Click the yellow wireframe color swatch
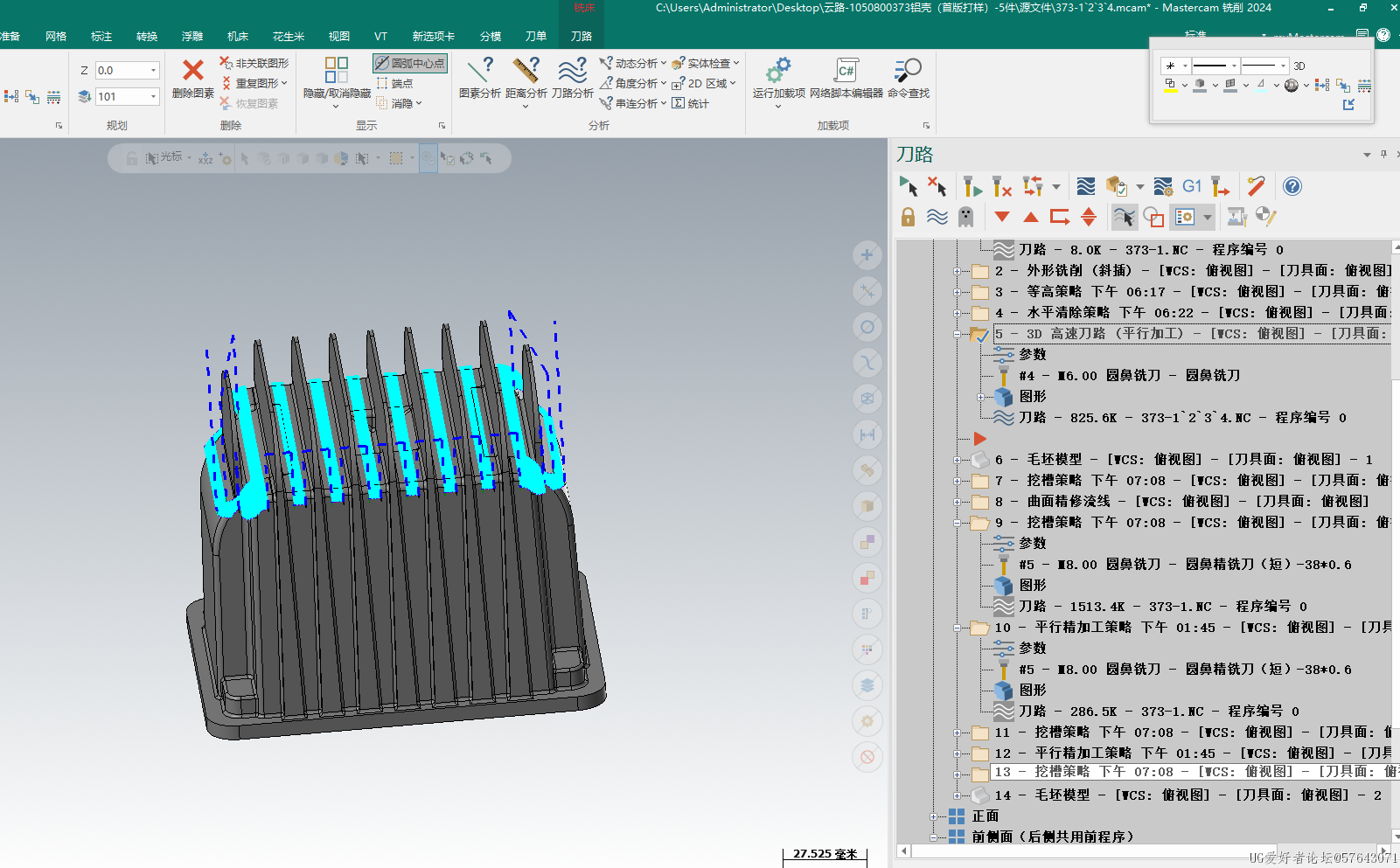 coord(1170,85)
